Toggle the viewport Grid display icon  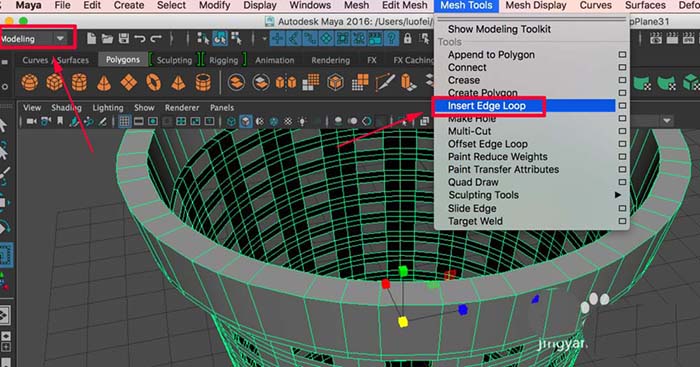(125, 121)
